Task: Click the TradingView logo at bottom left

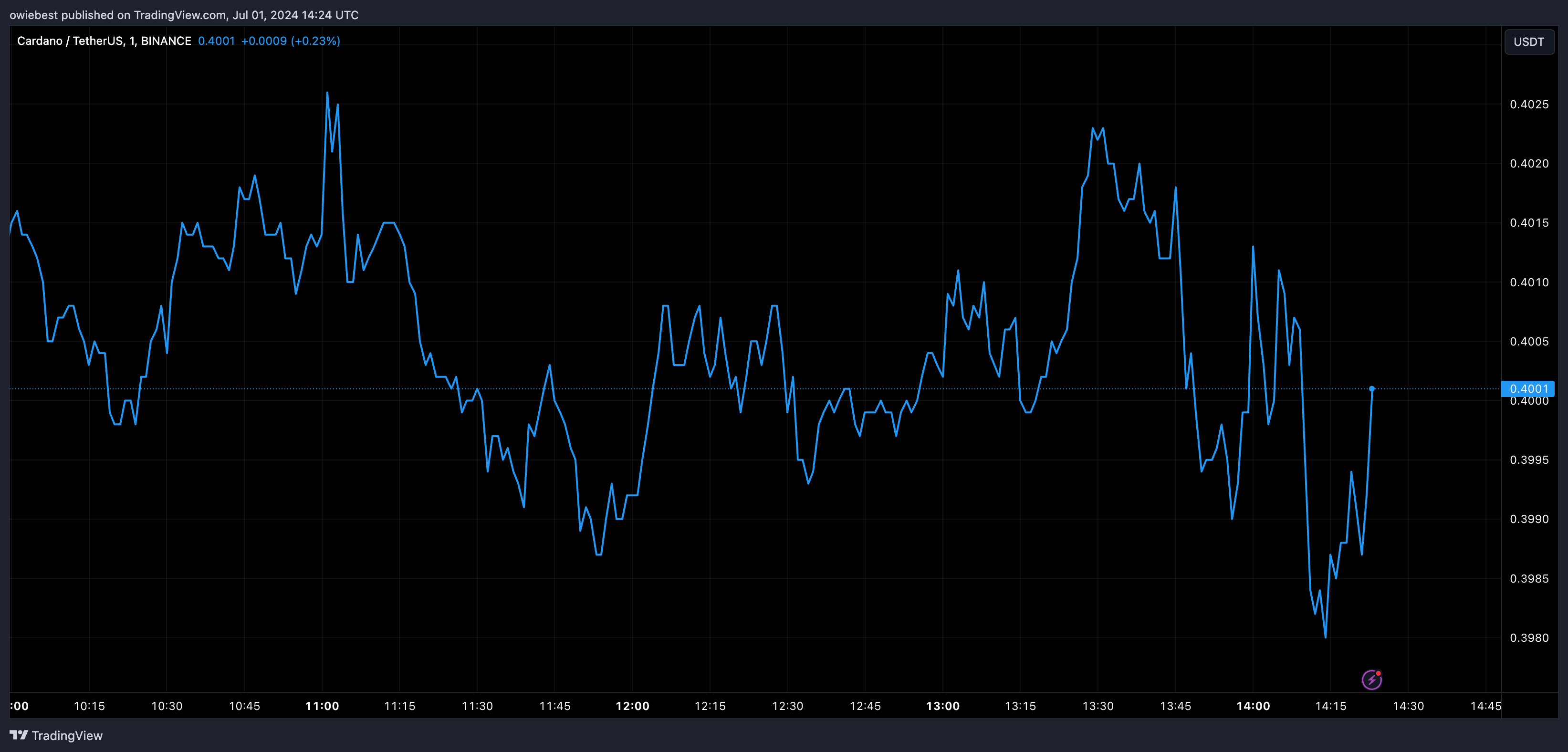Action: pos(56,736)
